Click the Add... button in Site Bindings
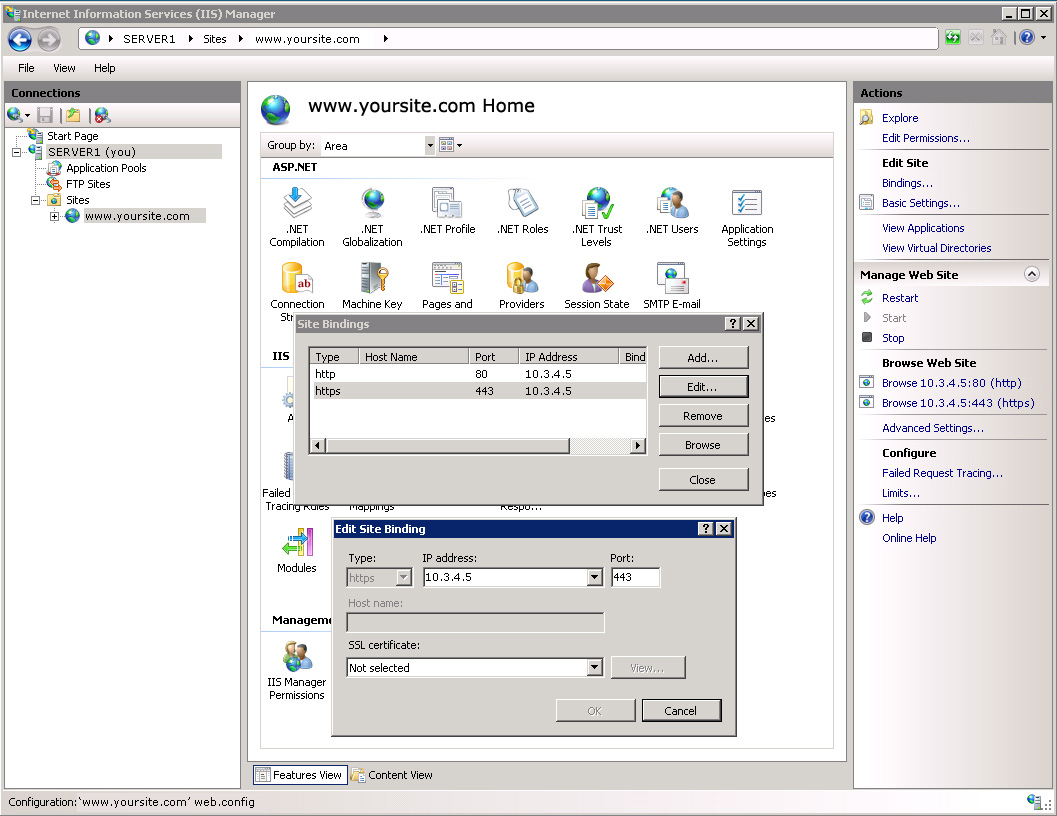The width and height of the screenshot is (1057, 816). click(x=703, y=357)
